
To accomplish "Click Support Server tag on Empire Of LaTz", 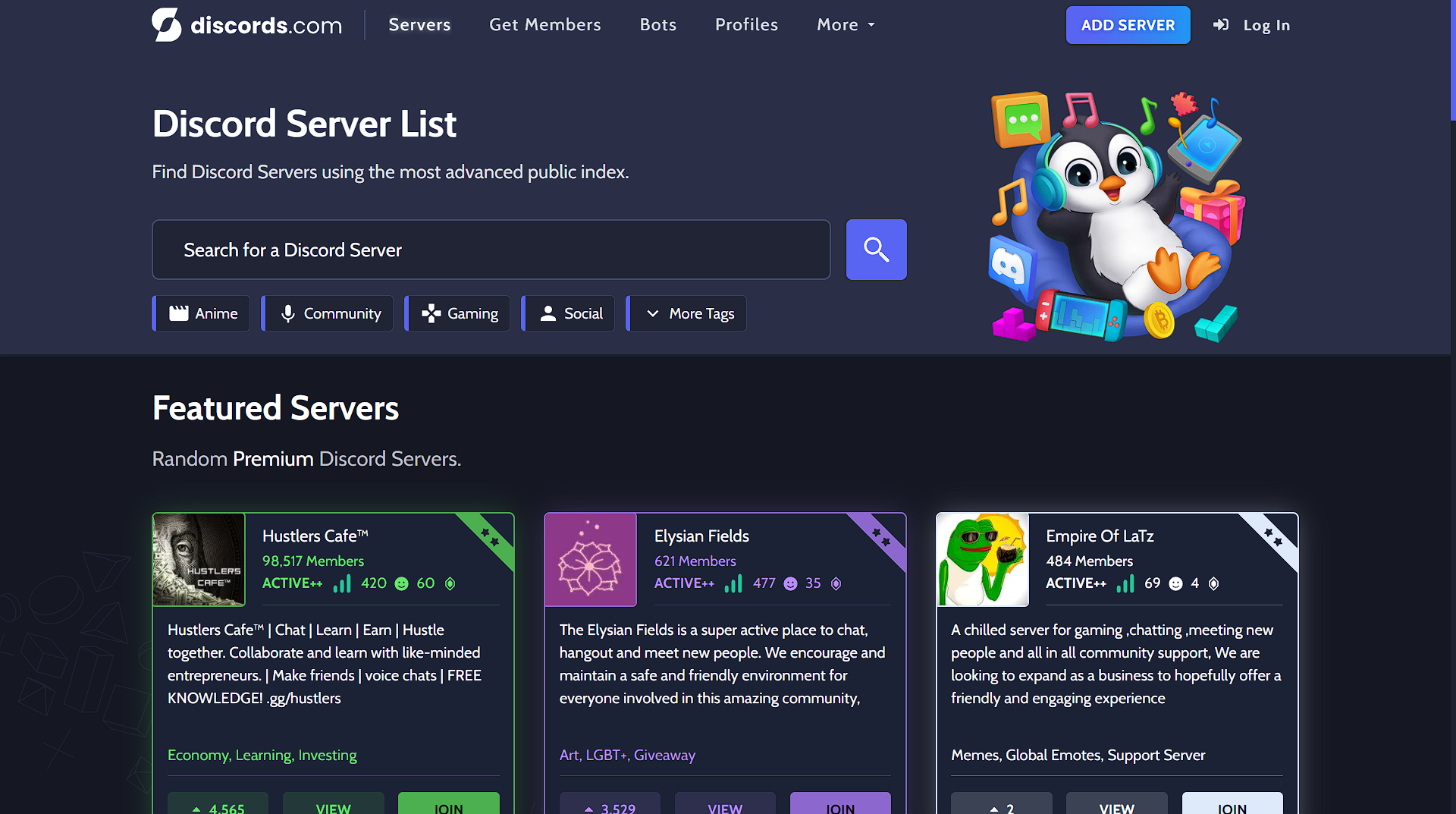I will point(1156,755).
